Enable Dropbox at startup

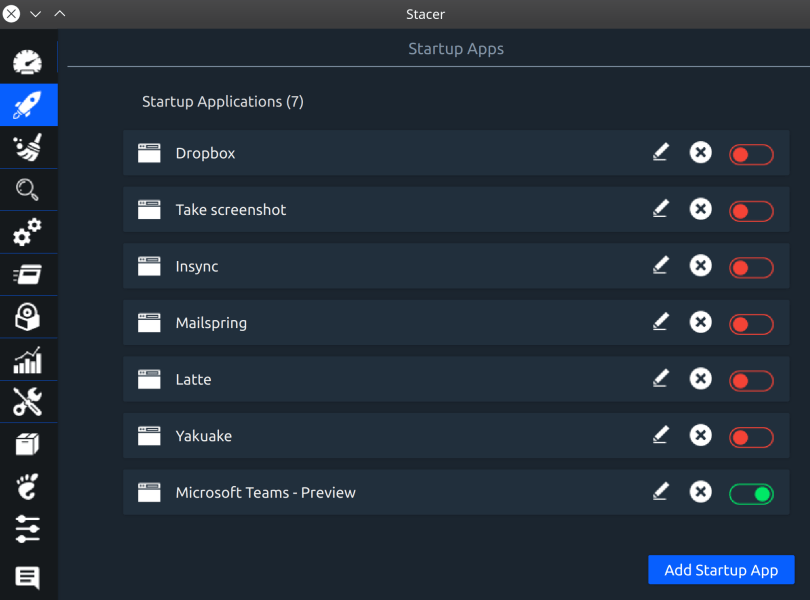click(x=751, y=155)
